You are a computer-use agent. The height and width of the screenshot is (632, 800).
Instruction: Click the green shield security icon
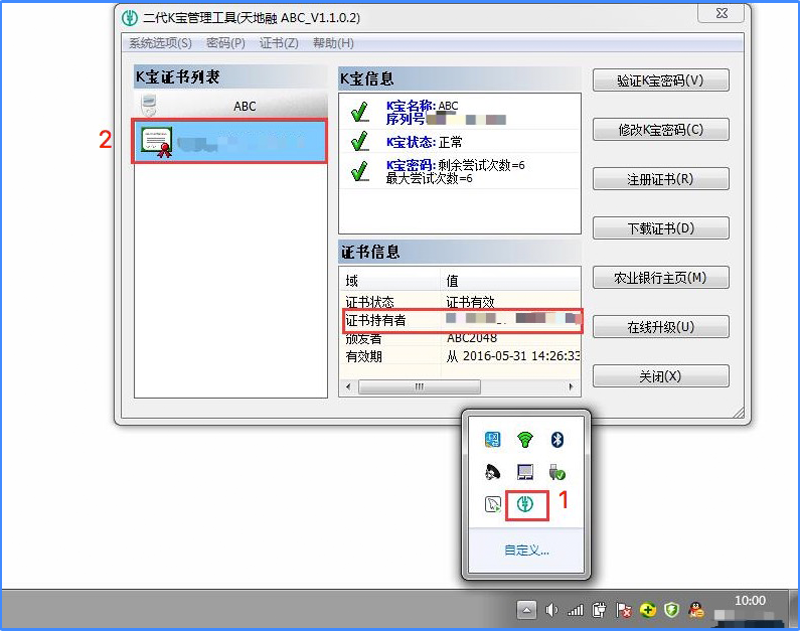coord(672,609)
